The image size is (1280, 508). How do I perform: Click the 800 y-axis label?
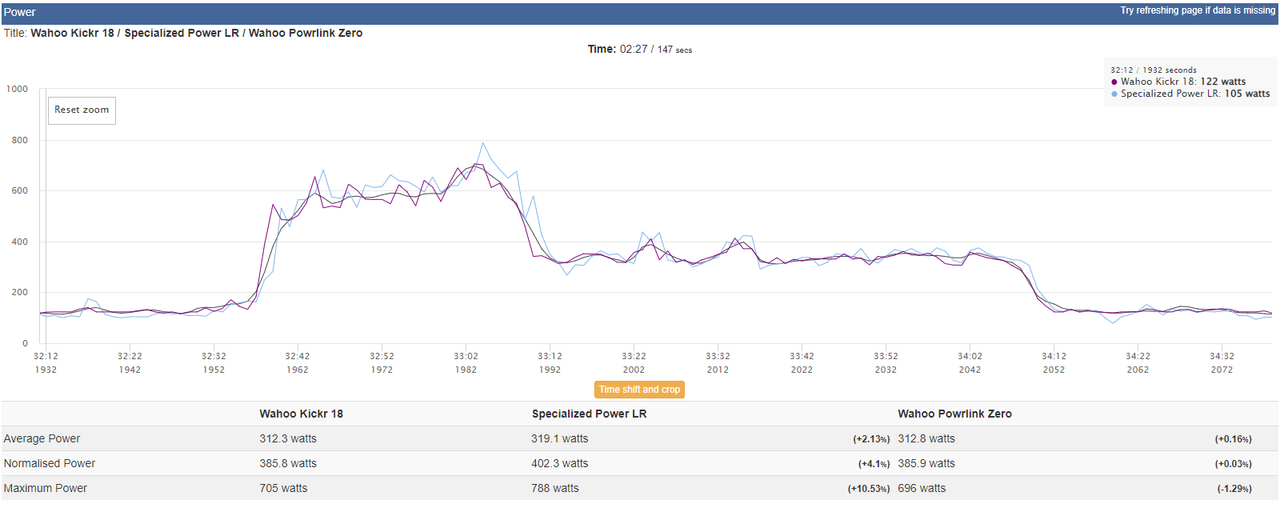19,140
